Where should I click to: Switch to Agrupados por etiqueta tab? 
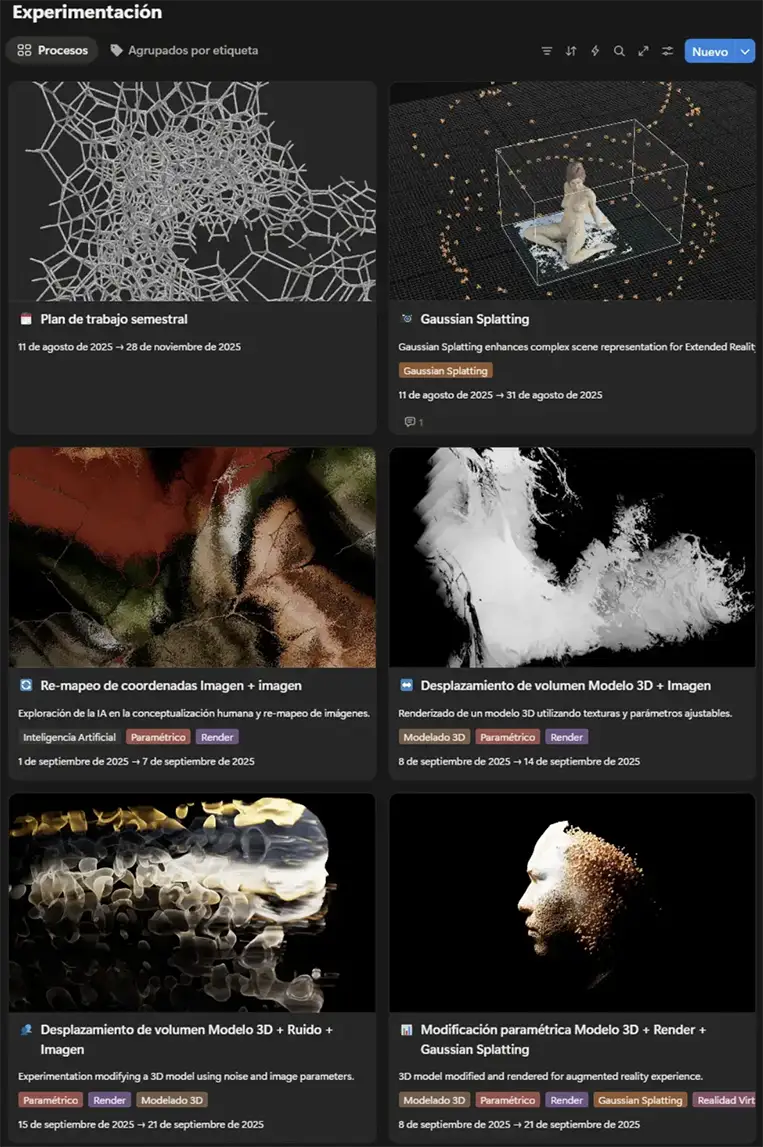[x=184, y=50]
